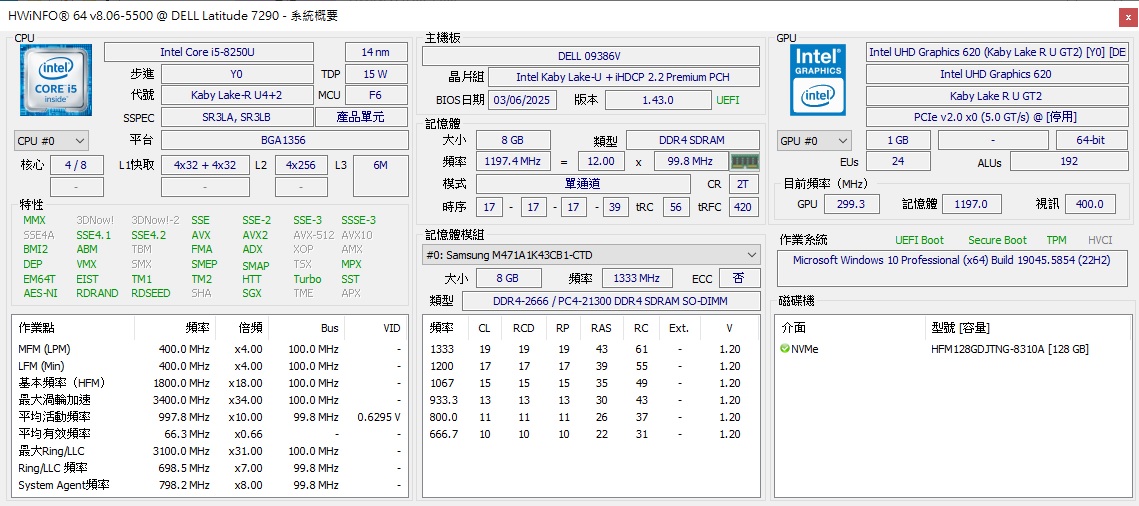Click the AVX-512 greyed feature label
This screenshot has width=1139, height=506.
pos(314,235)
